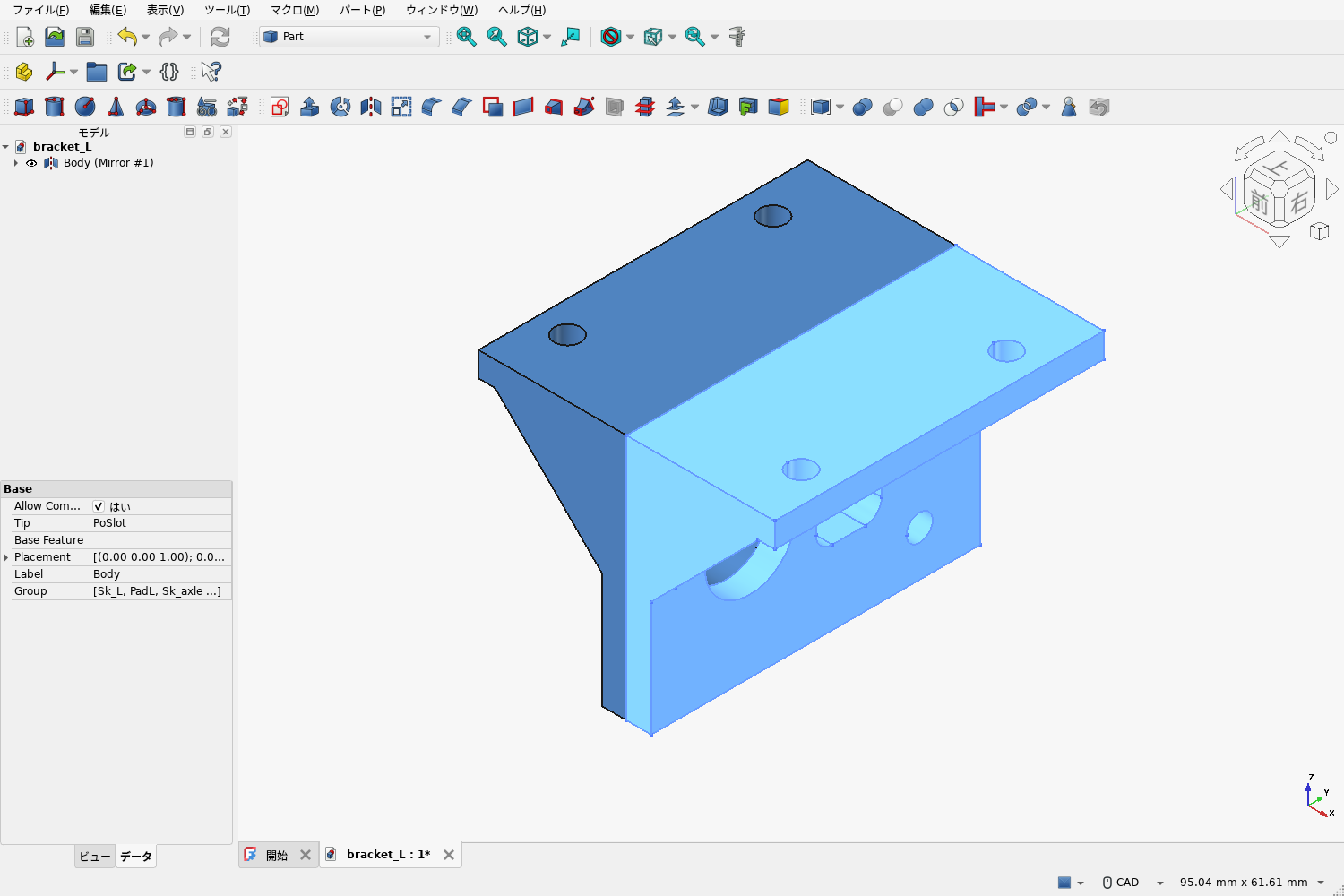Click the Create Sketch icon
Image resolution: width=1344 pixels, height=896 pixels.
[280, 108]
